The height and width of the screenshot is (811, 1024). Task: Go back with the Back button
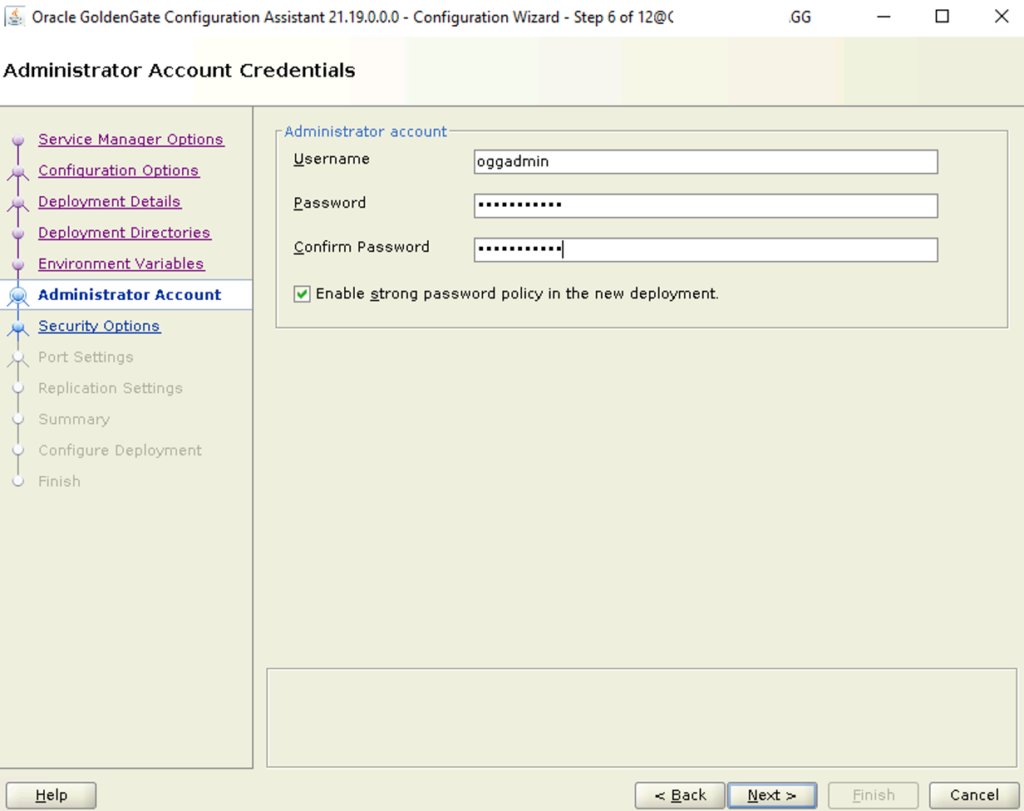[680, 795]
